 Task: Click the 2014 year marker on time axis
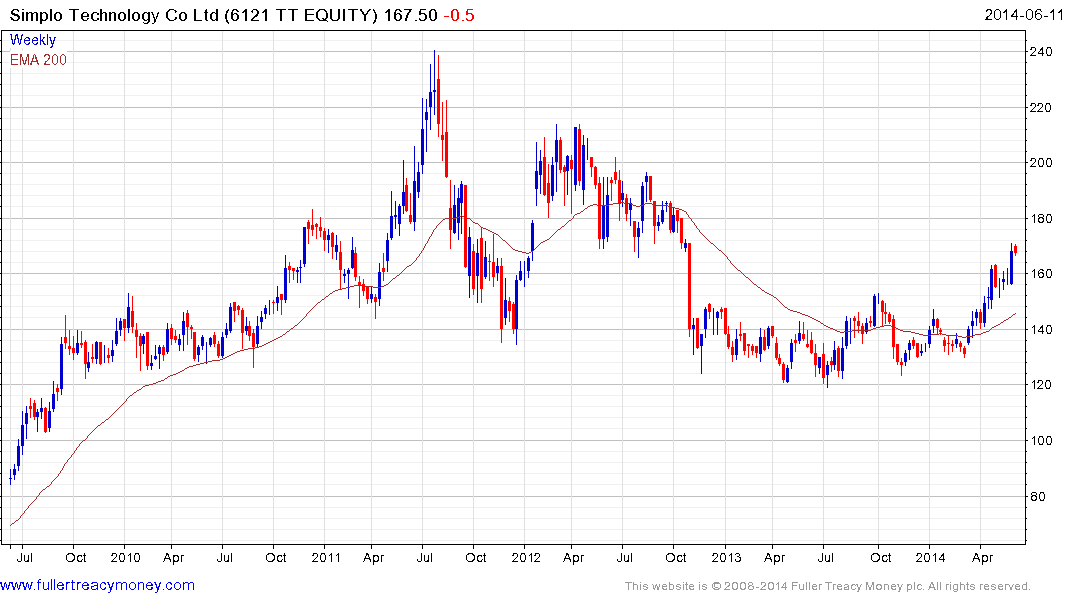[930, 557]
